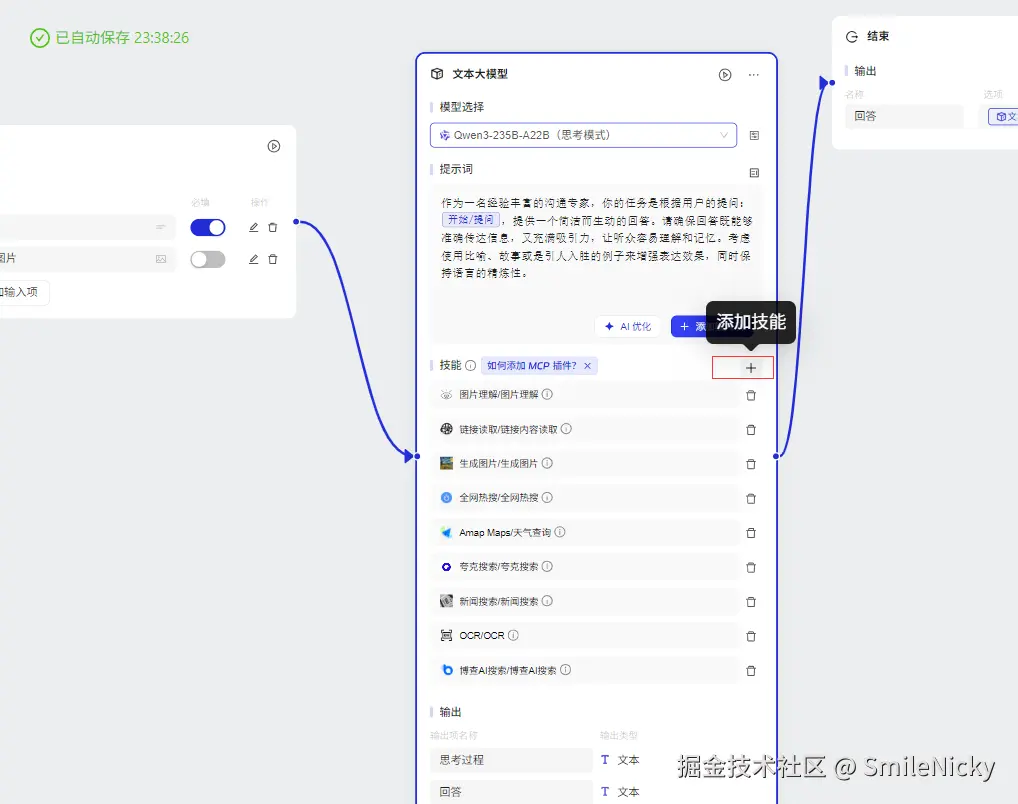Screen dimensions: 1018x804
Task: Expand the 提示词 editor with the expand icon
Action: (x=753, y=170)
